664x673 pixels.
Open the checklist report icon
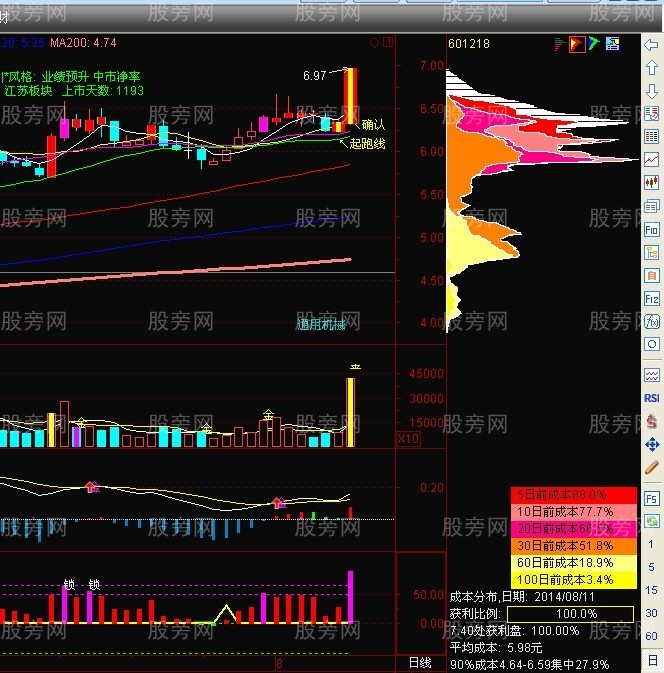652,114
